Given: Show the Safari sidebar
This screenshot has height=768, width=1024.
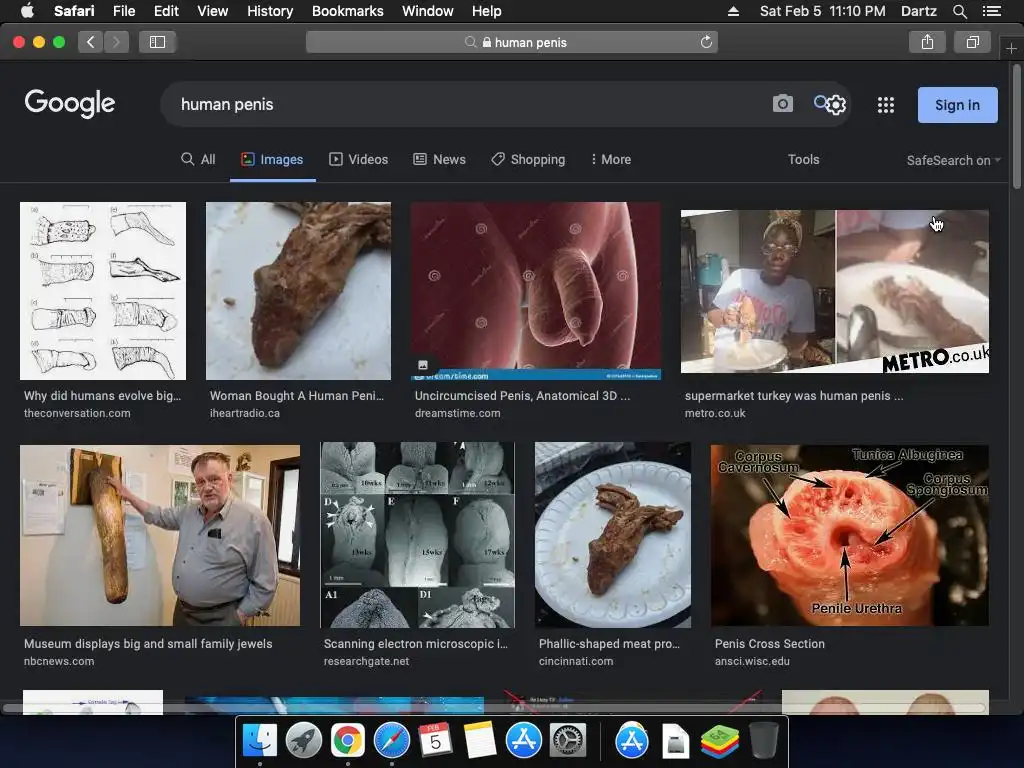Looking at the screenshot, I should pos(157,42).
